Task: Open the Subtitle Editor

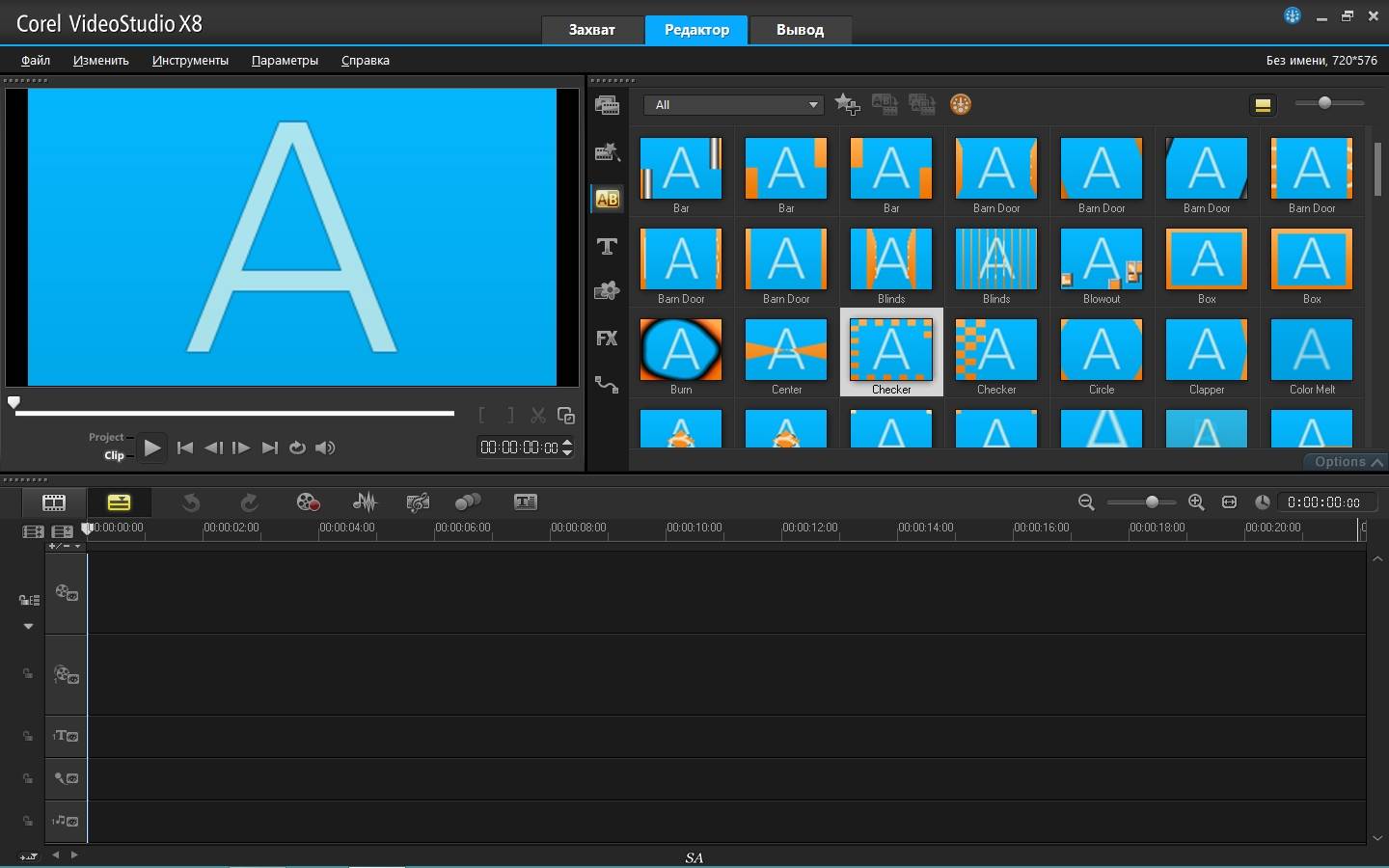Action: pyautogui.click(x=526, y=502)
